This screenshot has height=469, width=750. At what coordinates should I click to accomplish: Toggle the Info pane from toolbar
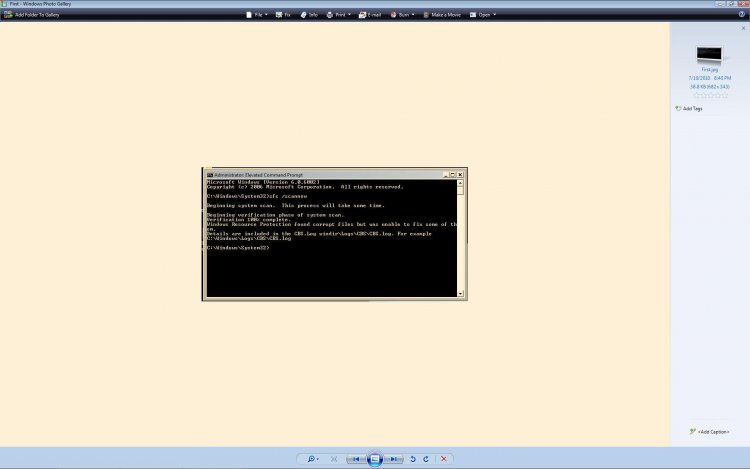pos(309,15)
